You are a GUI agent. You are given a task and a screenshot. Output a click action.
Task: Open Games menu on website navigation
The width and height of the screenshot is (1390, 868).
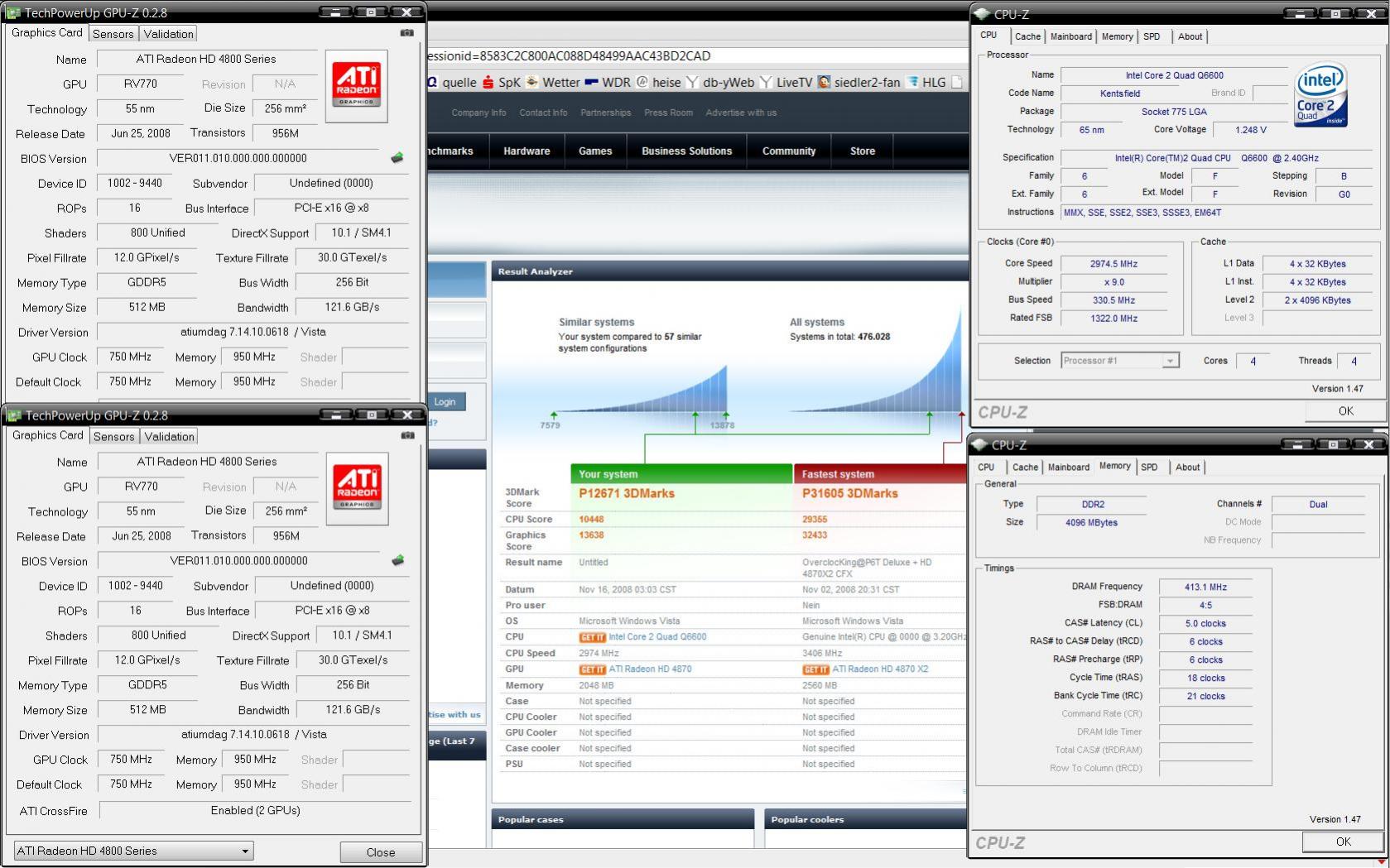point(595,151)
